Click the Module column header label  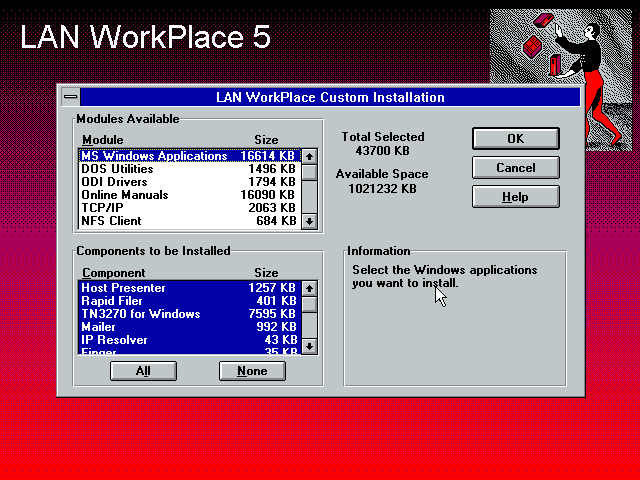102,140
